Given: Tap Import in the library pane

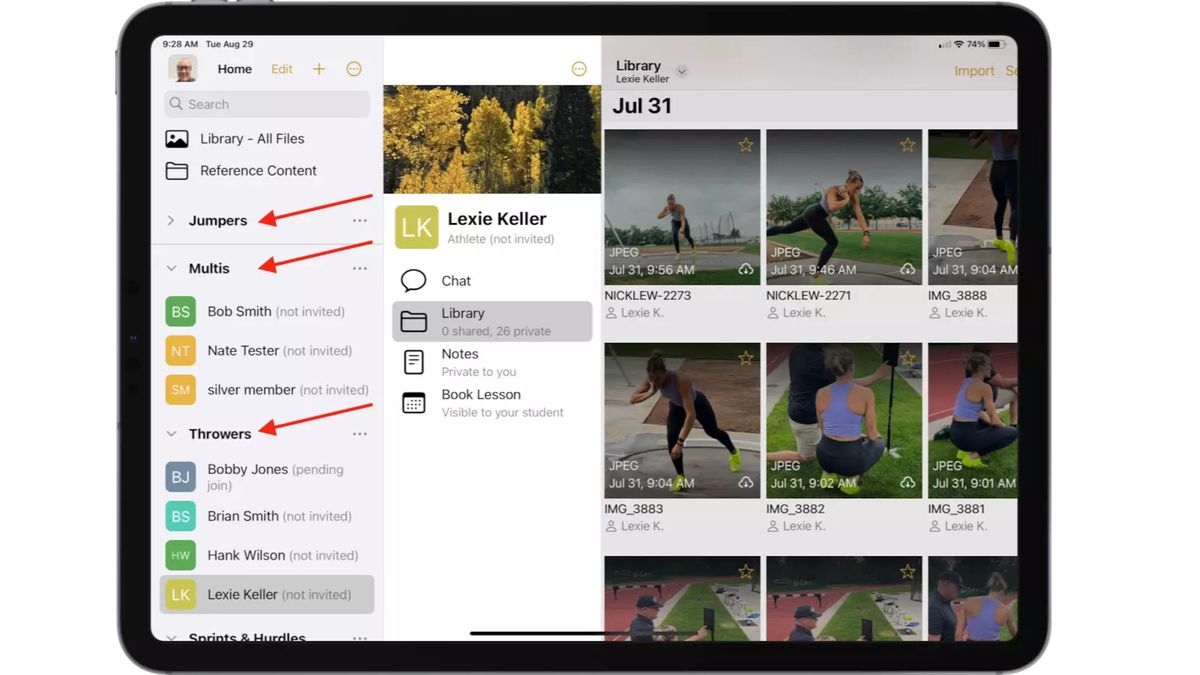Looking at the screenshot, I should (973, 70).
